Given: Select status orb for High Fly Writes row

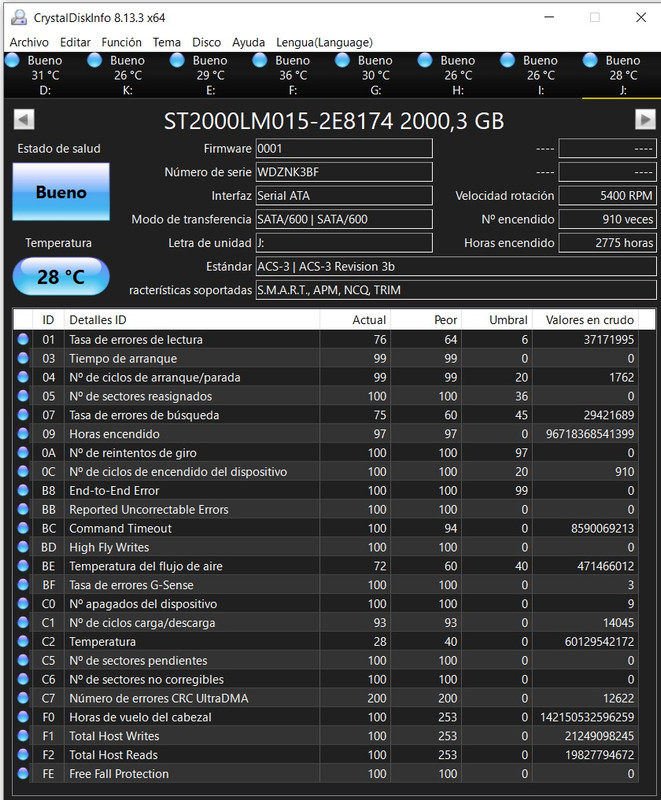Looking at the screenshot, I should (23, 547).
